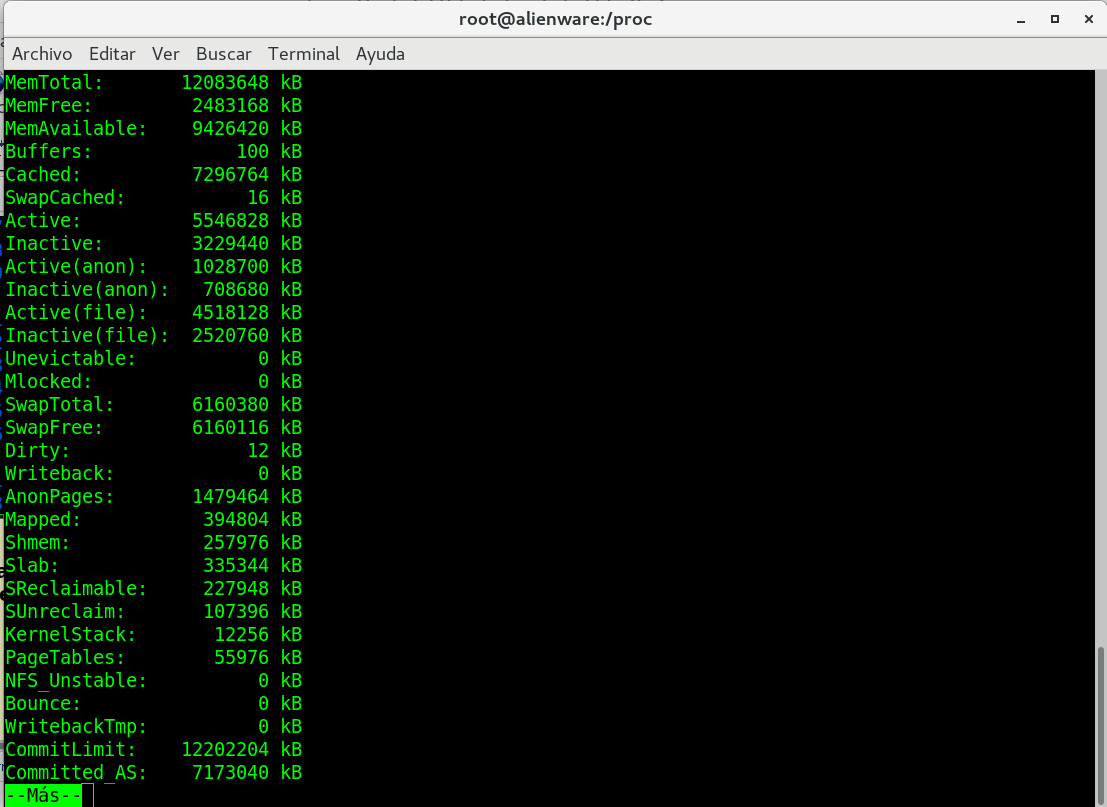1107x807 pixels.
Task: Open the Editar menu
Action: point(112,54)
